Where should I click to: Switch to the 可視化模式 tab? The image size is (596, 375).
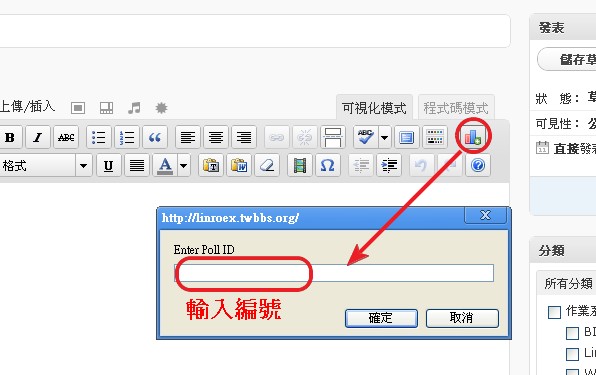tap(374, 108)
